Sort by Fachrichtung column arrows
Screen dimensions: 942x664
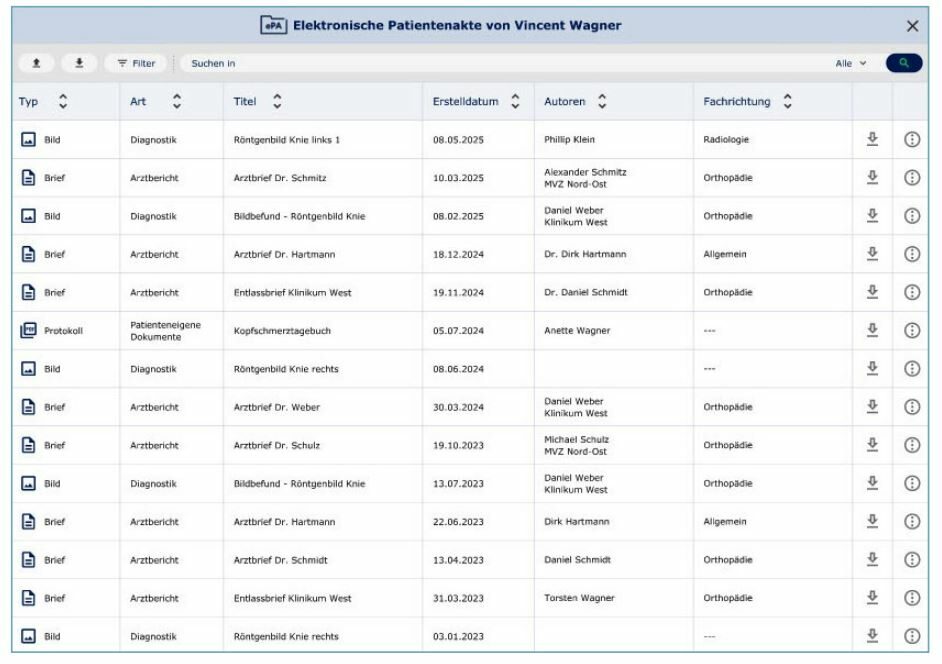pos(788,102)
